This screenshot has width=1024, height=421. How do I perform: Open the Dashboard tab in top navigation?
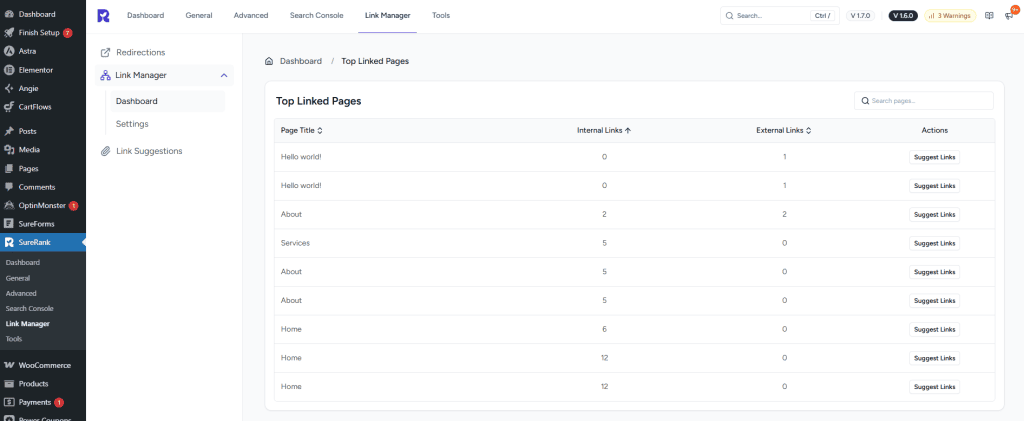[x=146, y=16]
